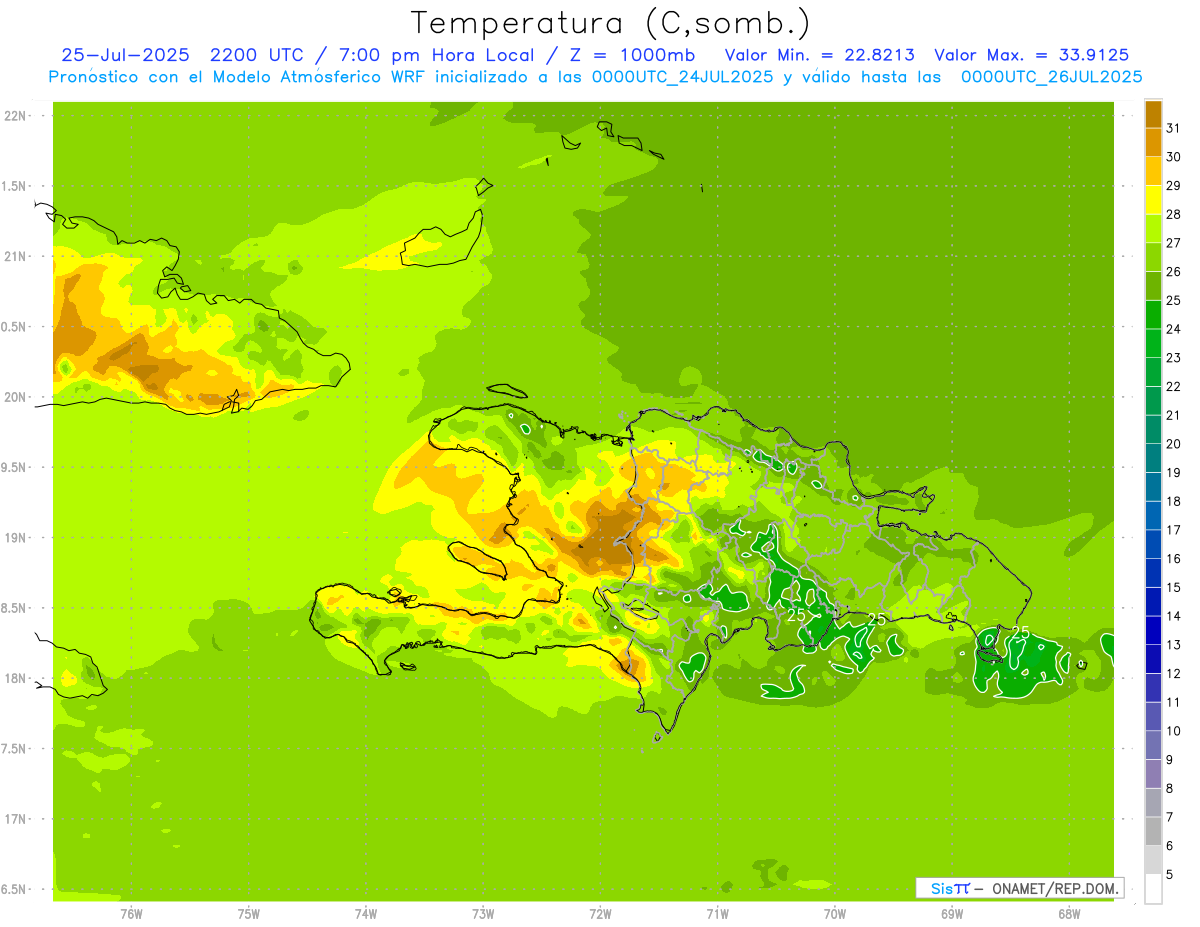Select the purple legend swatch between 9 and 10
1200x927 pixels.
[1153, 745]
